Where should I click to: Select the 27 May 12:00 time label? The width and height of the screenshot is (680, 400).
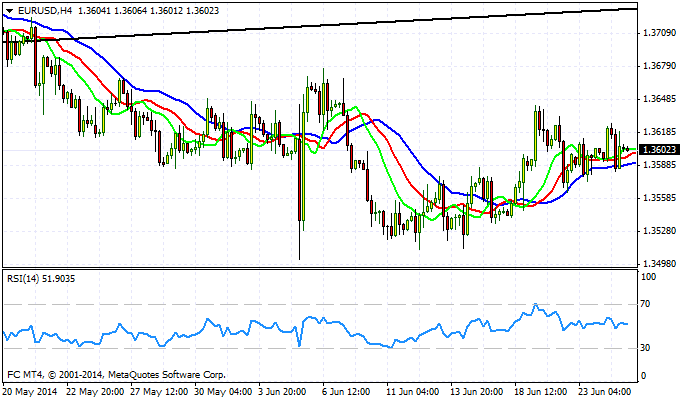[x=159, y=391]
